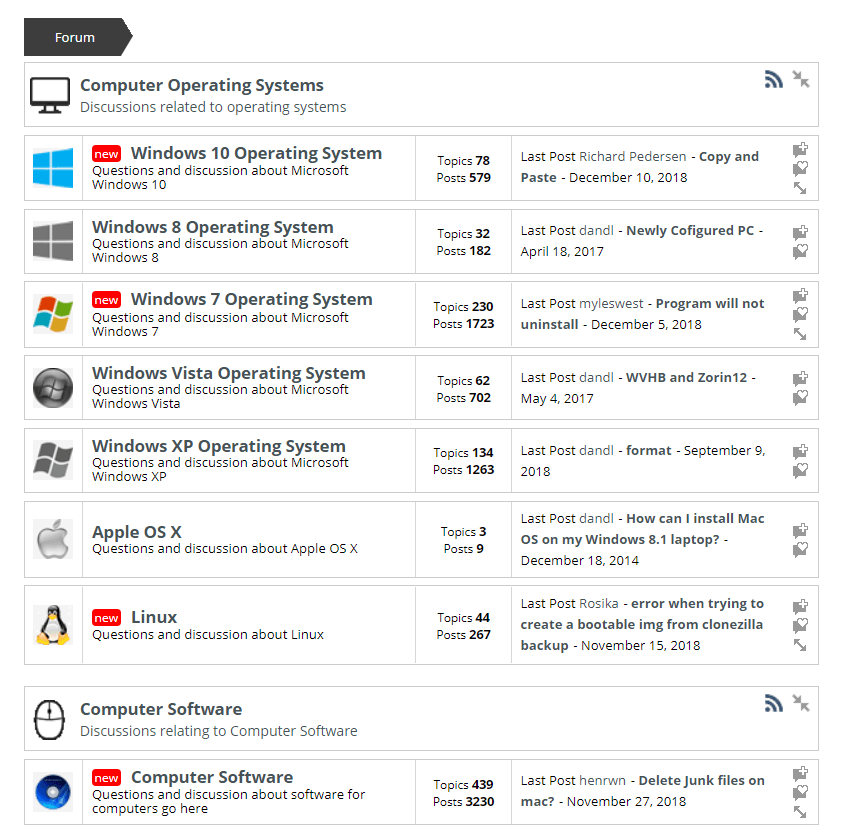Collapse the Computer Software category section
The width and height of the screenshot is (854, 837).
point(800,703)
